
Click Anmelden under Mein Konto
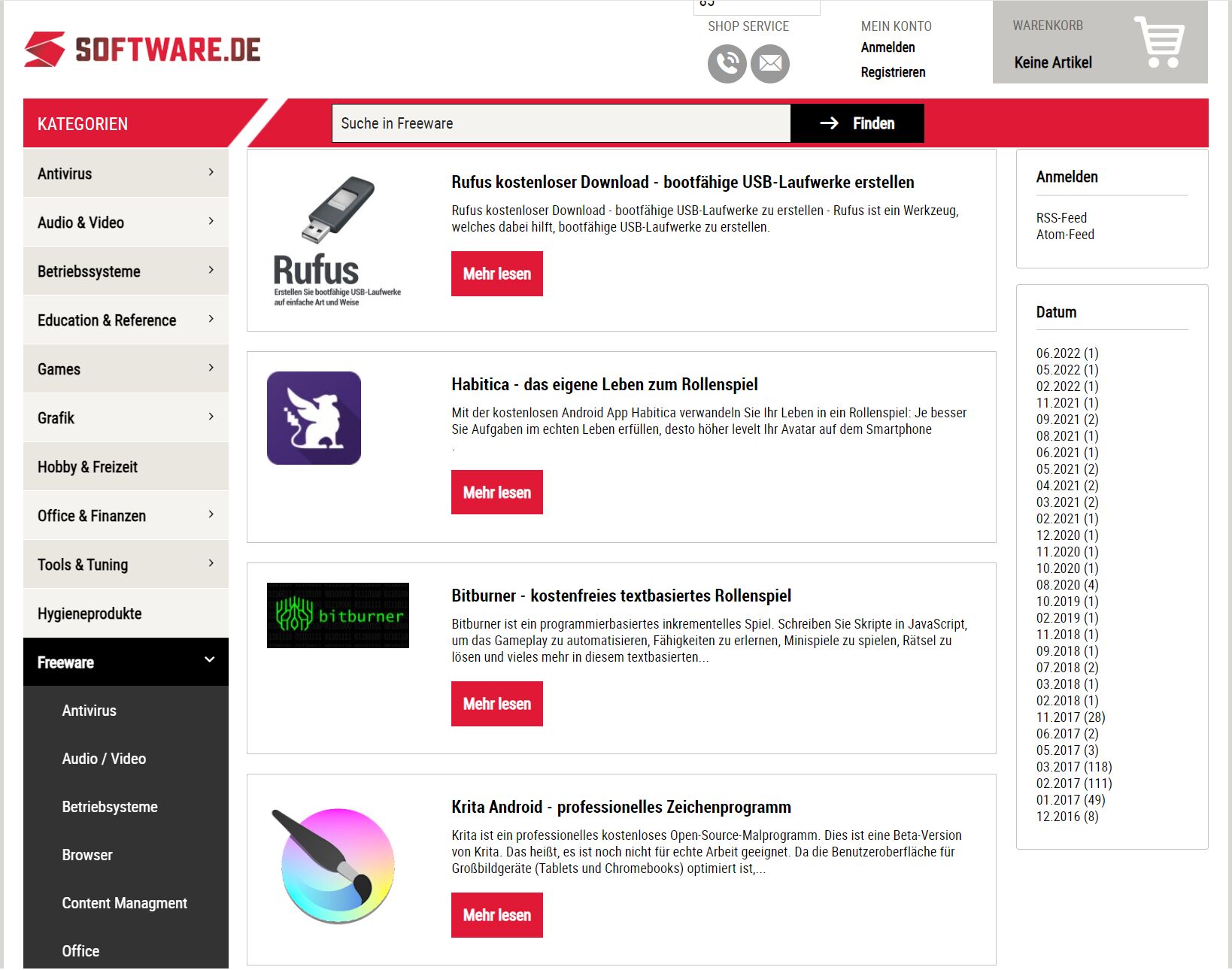pyautogui.click(x=888, y=47)
